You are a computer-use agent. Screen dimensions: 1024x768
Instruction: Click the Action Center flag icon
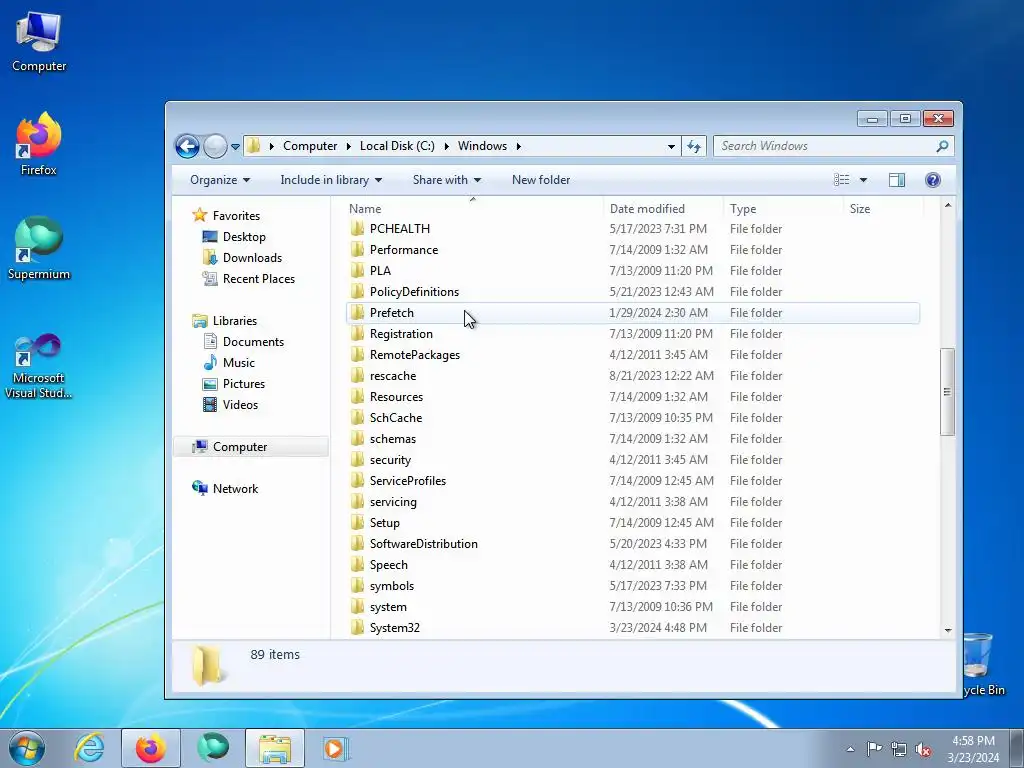pos(874,749)
